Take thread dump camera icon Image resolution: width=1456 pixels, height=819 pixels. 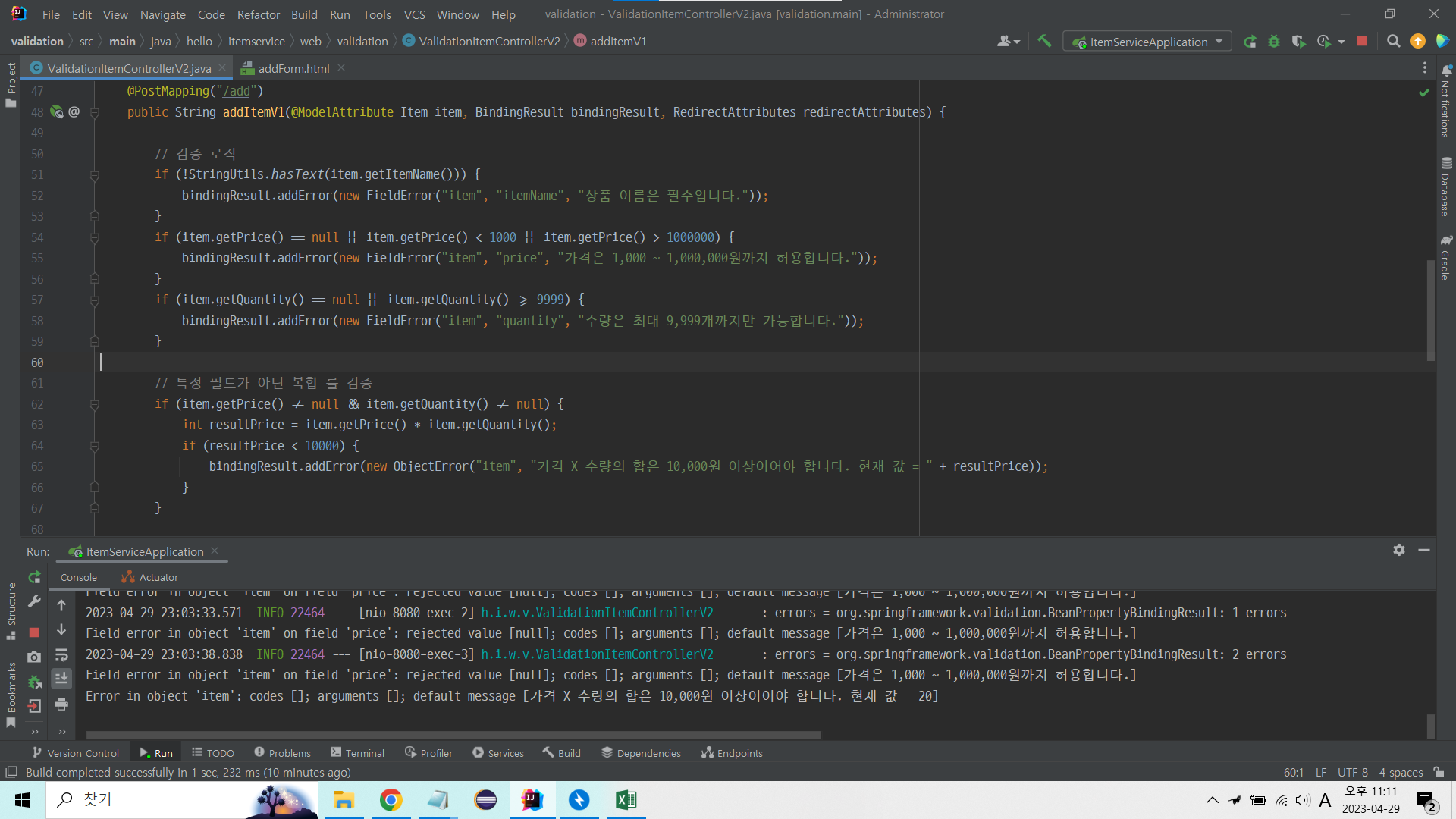click(34, 657)
